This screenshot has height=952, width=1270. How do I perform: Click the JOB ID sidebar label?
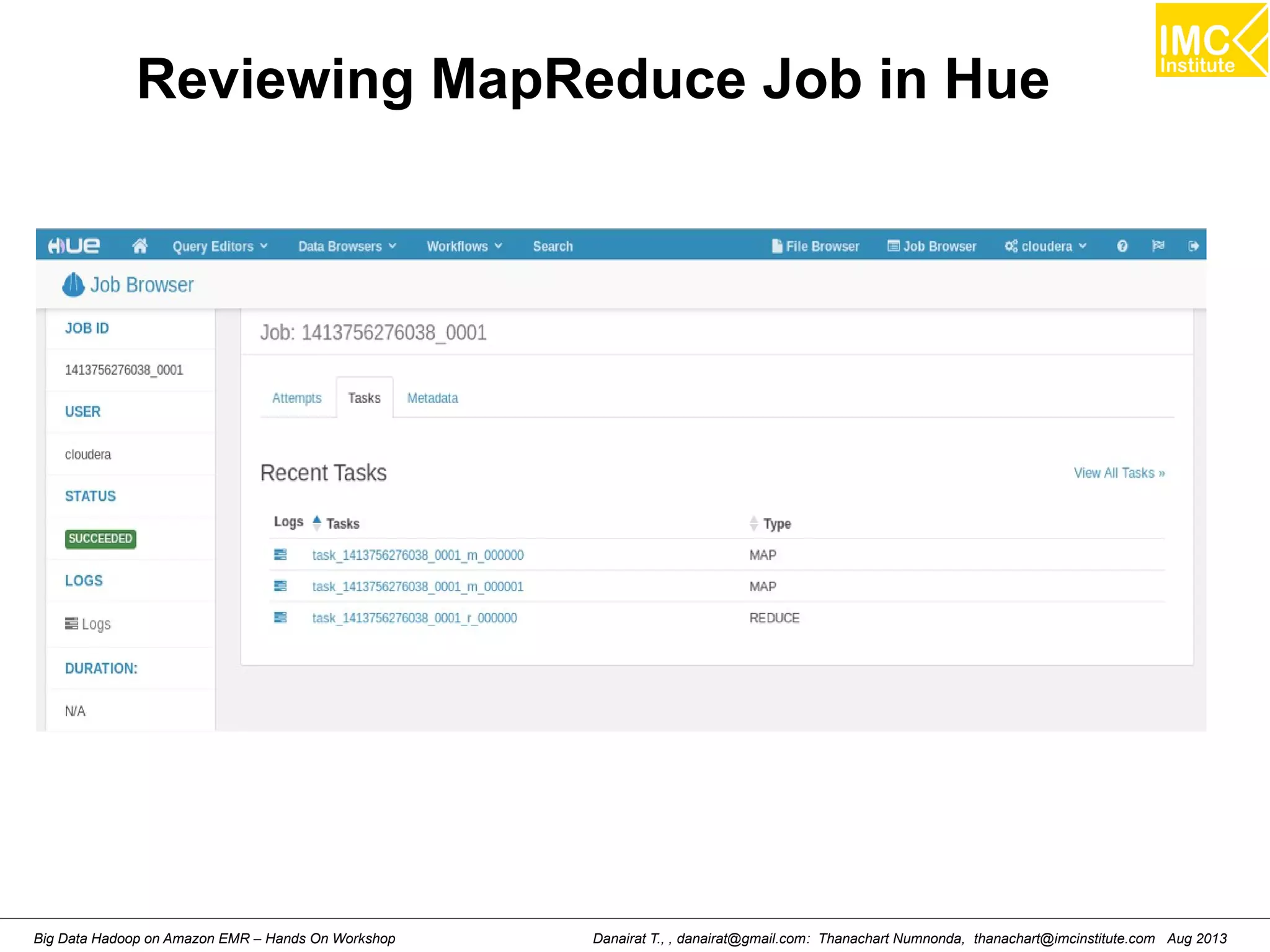[87, 328]
